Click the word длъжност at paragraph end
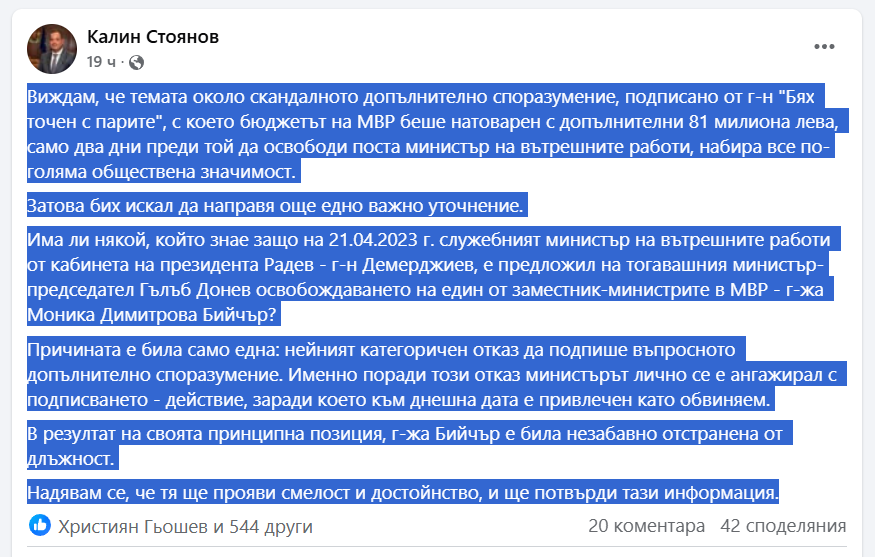 click(70, 459)
